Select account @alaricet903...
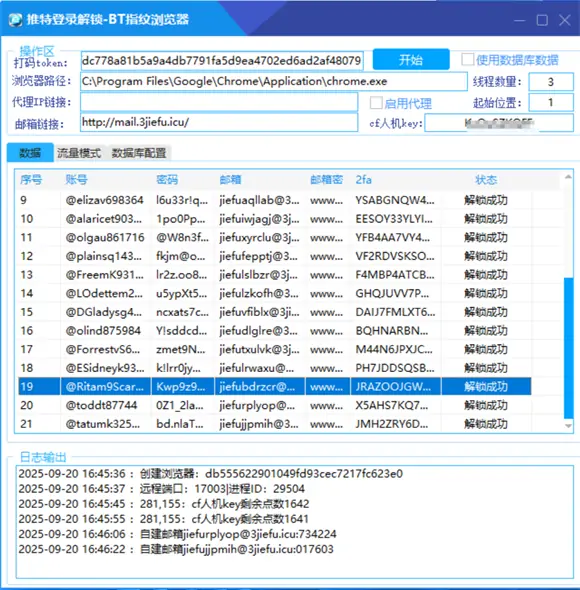The height and width of the screenshot is (590, 580). pos(104,219)
